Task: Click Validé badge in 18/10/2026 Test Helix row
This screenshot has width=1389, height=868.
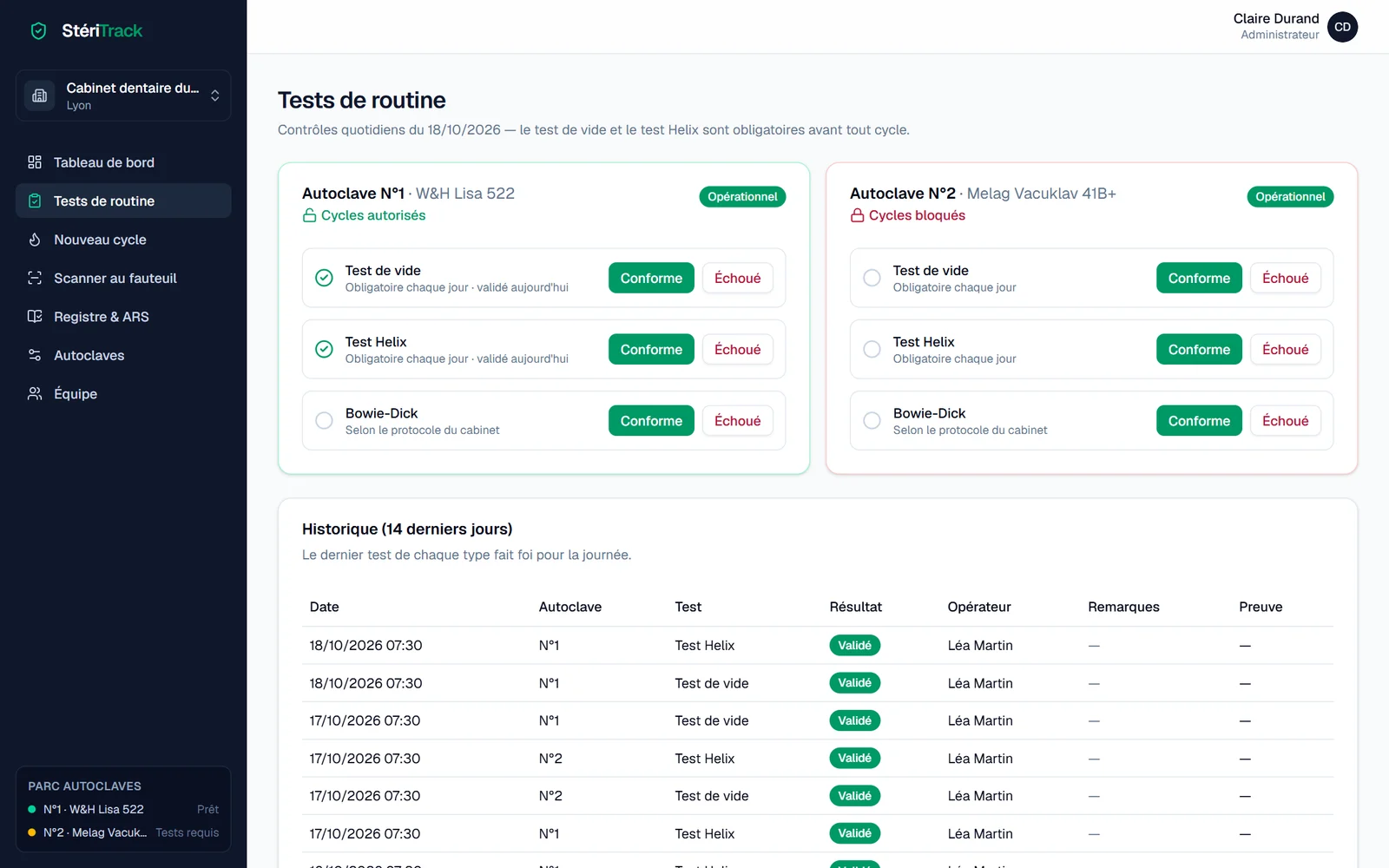Action: (x=855, y=645)
